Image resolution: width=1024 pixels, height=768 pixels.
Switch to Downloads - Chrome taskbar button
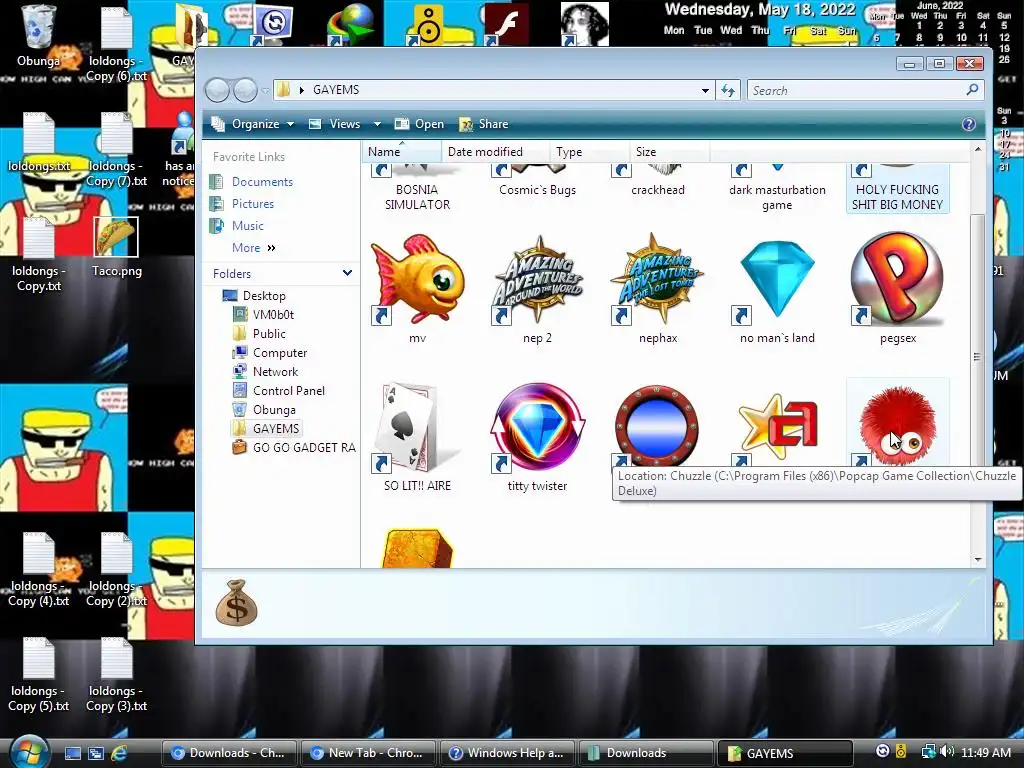[x=229, y=753]
